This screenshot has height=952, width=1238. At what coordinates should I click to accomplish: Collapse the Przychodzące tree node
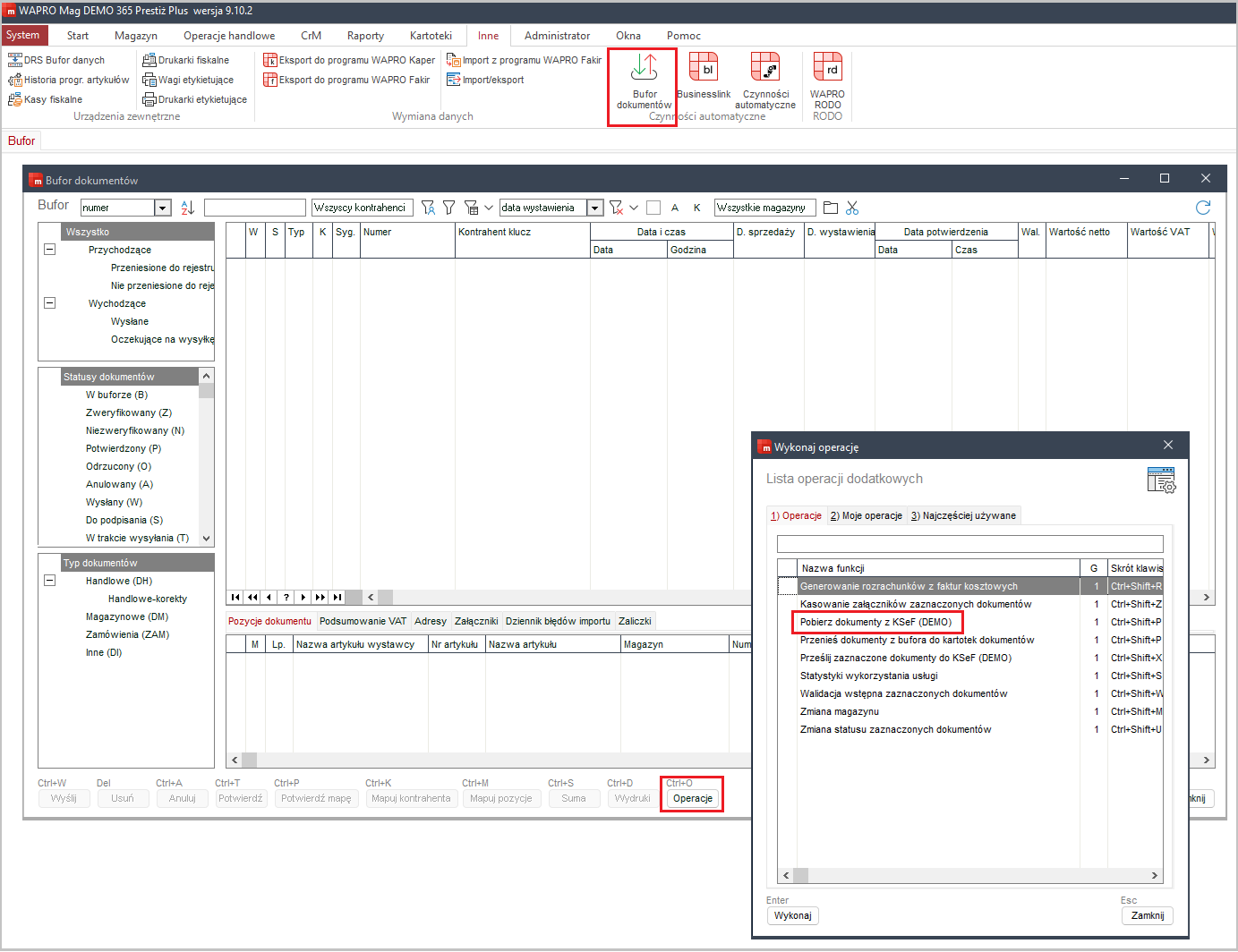[50, 250]
